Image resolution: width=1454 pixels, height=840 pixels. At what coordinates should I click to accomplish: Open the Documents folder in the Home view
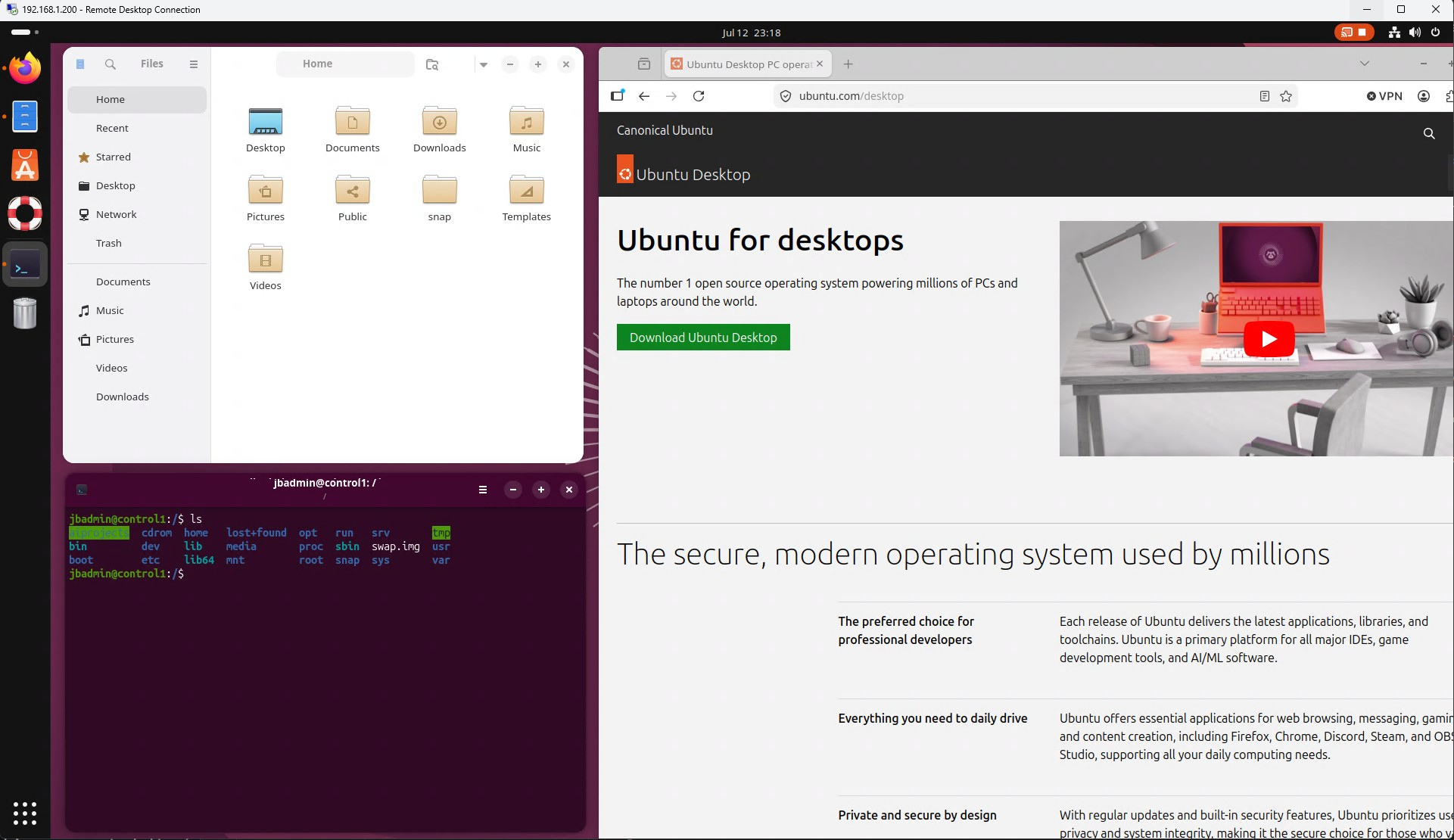[x=353, y=130]
